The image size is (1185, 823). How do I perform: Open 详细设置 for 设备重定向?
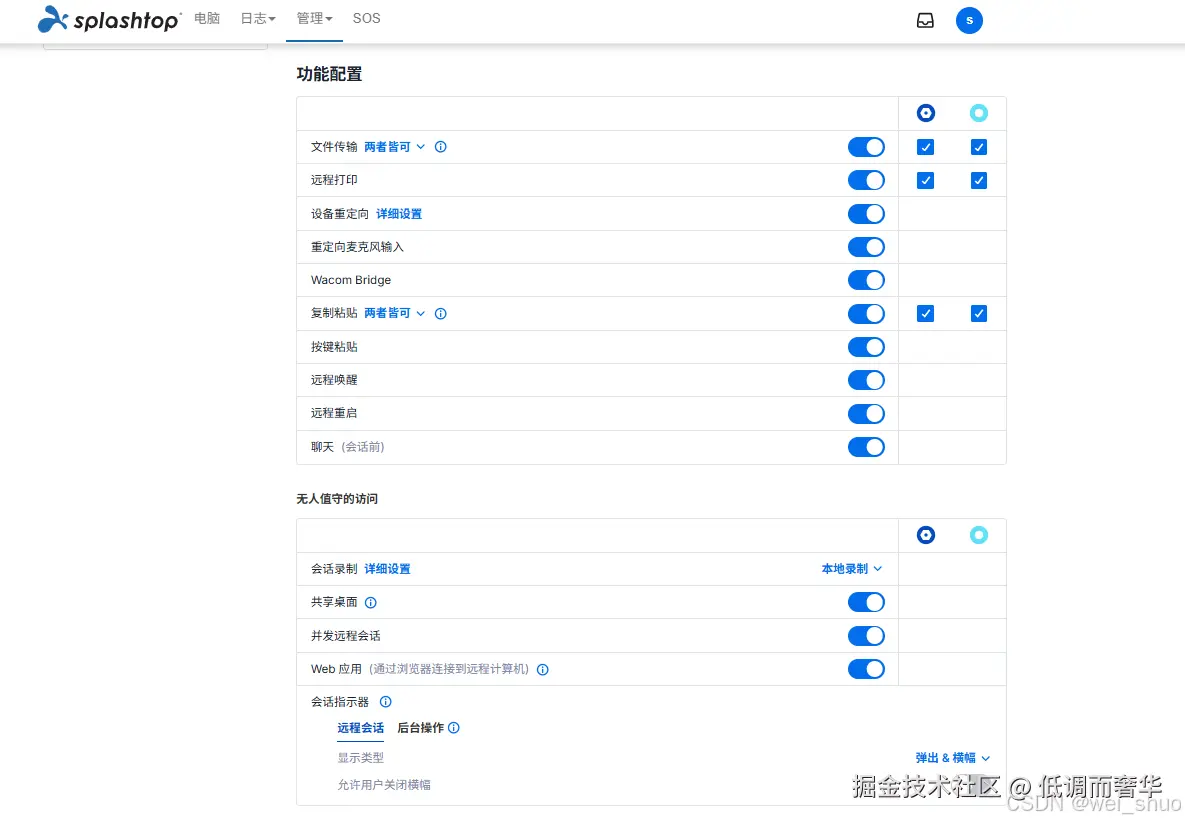[x=399, y=213]
